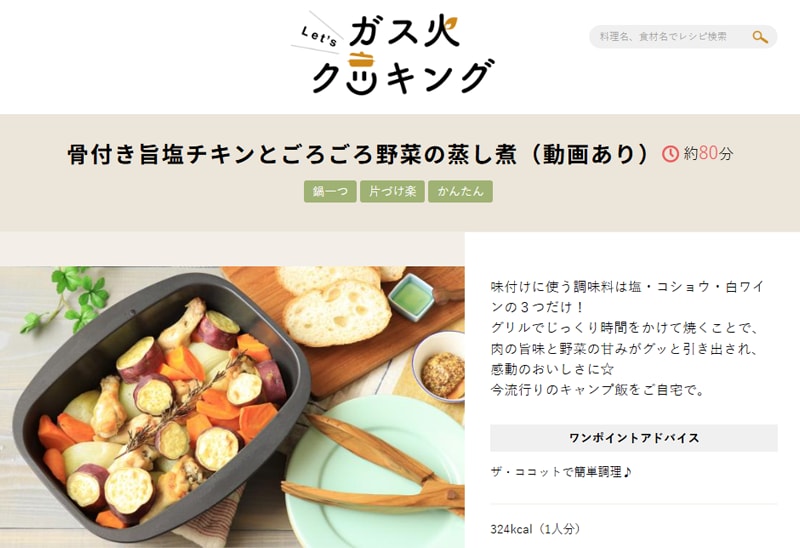Click the leaf icon on 火 character
The width and height of the screenshot is (800, 548).
[x=449, y=24]
